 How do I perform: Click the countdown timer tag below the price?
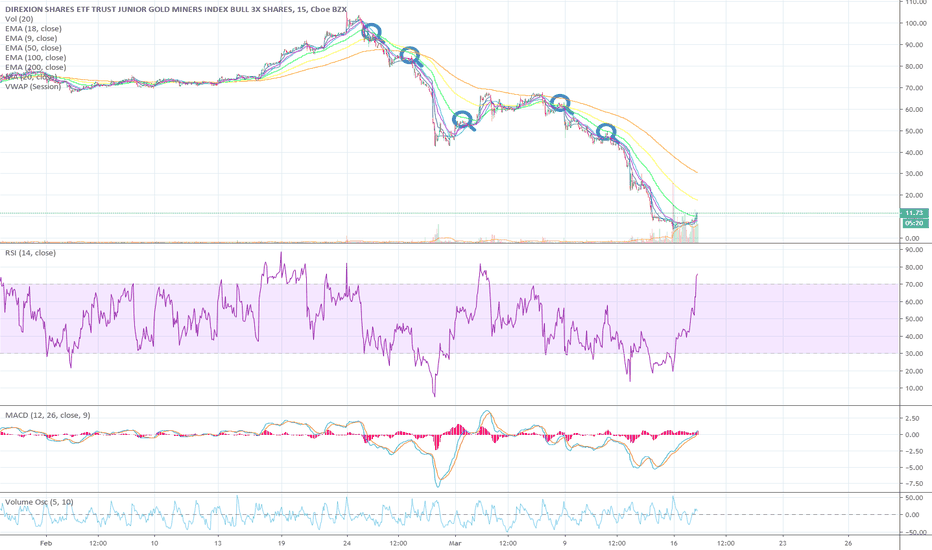[914, 223]
